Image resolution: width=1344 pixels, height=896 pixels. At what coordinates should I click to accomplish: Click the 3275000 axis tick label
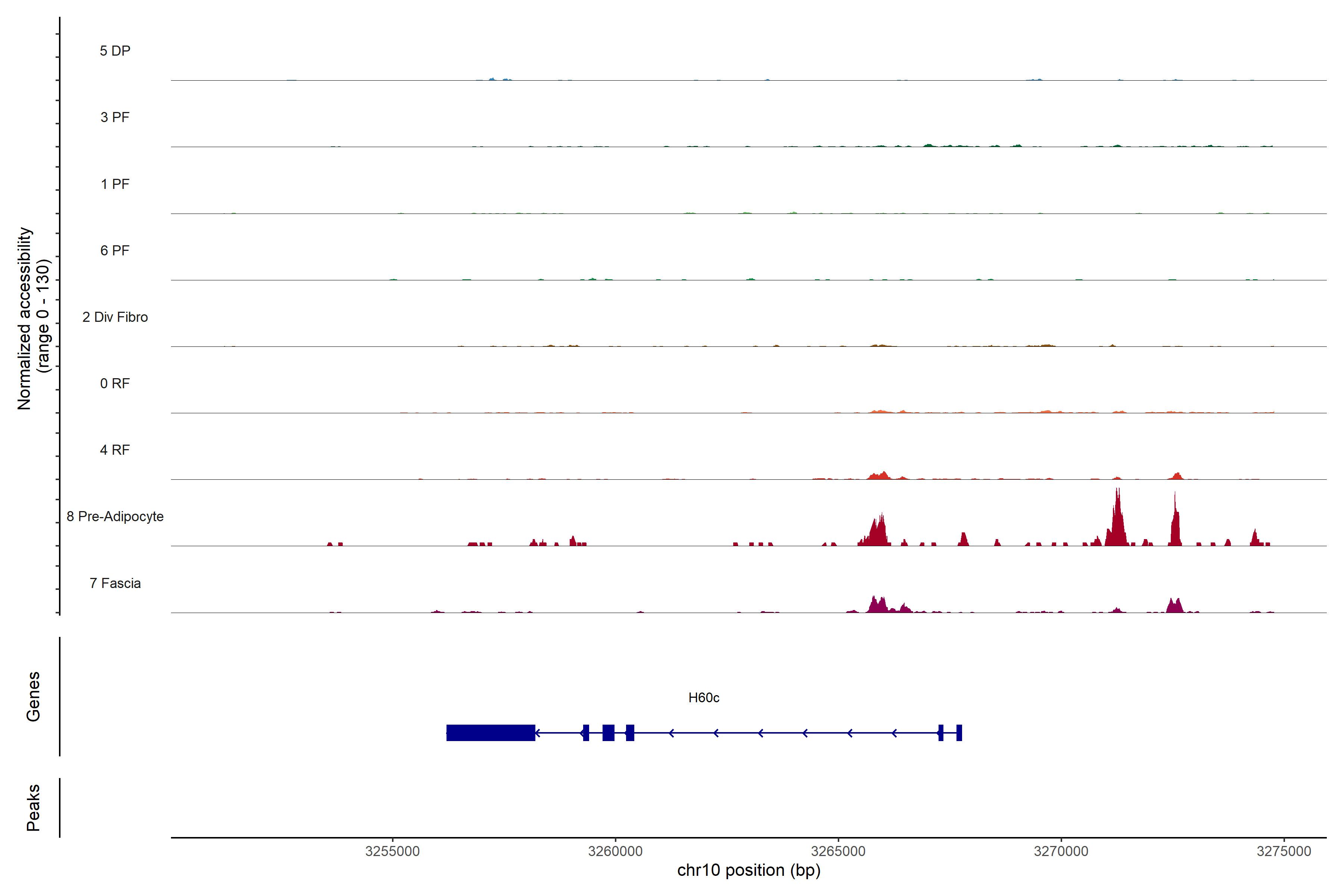tap(1284, 851)
